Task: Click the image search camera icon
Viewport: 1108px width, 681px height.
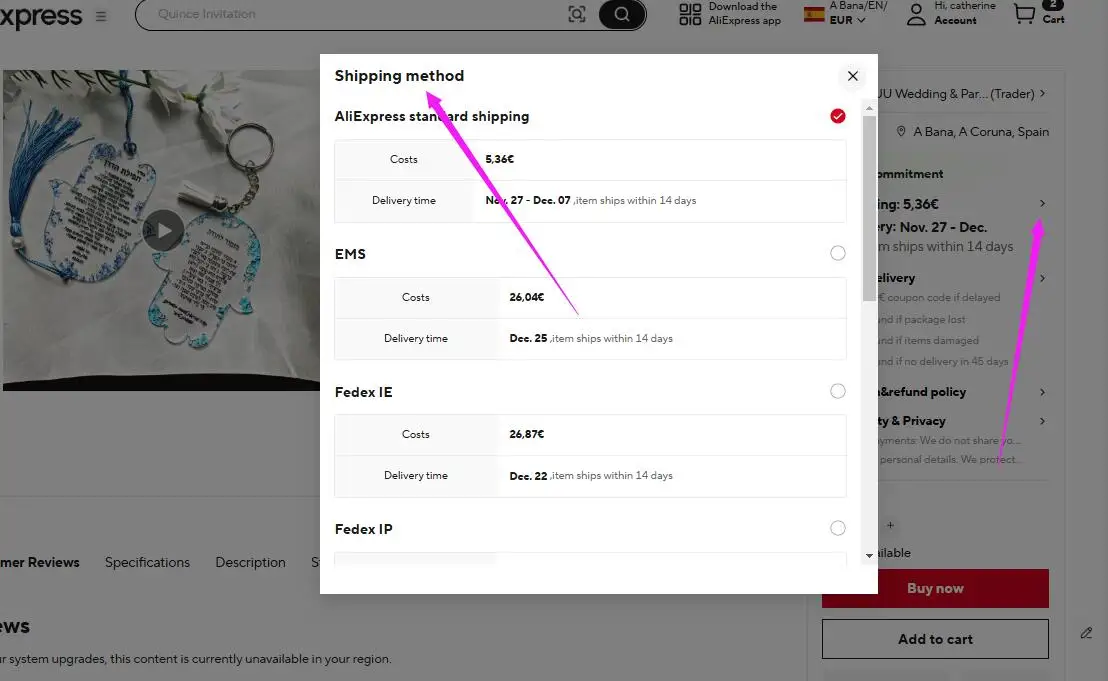Action: coord(577,14)
